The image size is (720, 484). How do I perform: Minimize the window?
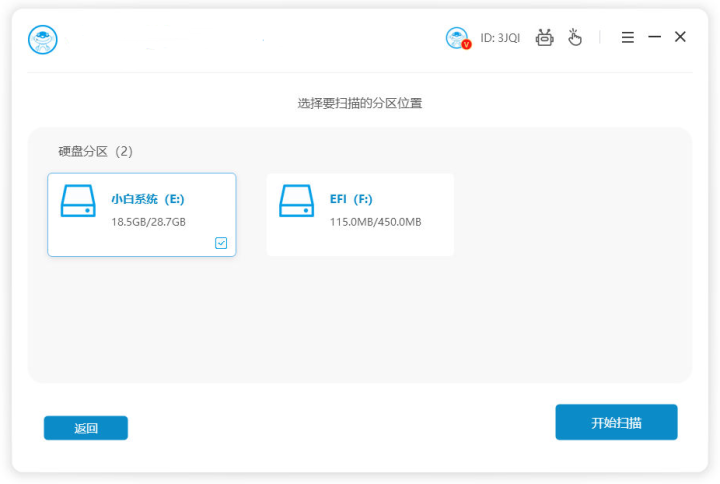tap(654, 36)
